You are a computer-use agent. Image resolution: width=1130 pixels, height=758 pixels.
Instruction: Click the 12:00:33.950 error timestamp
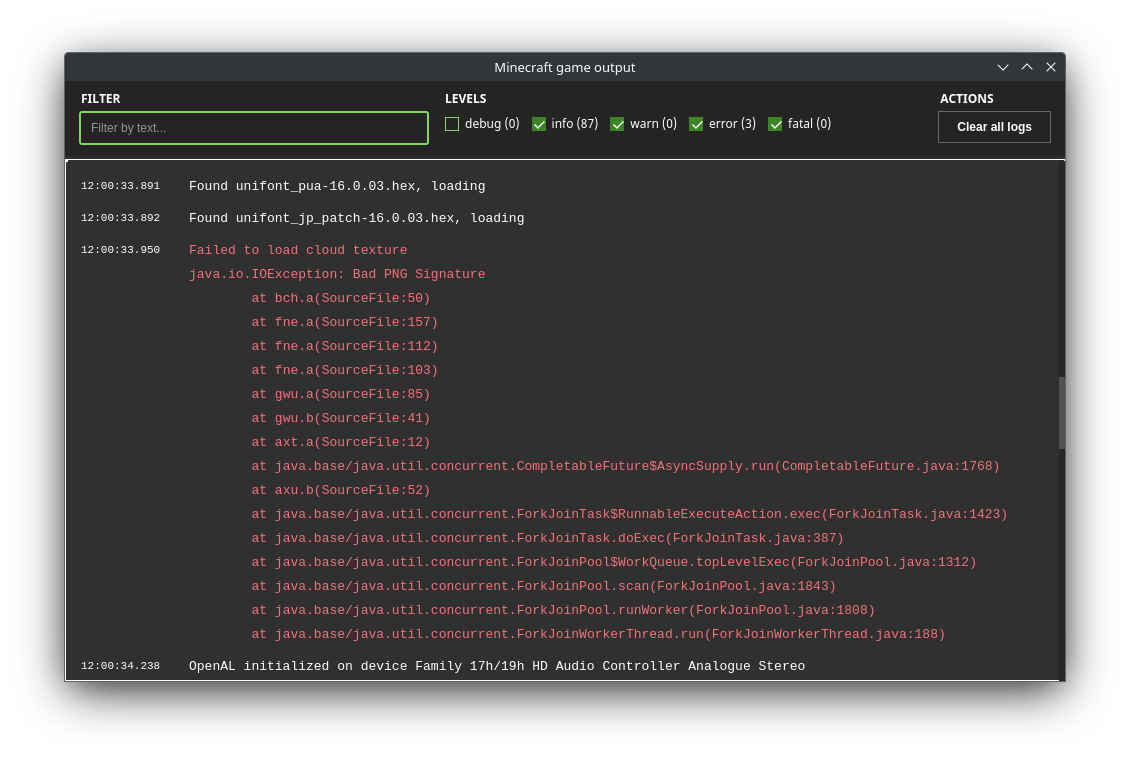120,250
